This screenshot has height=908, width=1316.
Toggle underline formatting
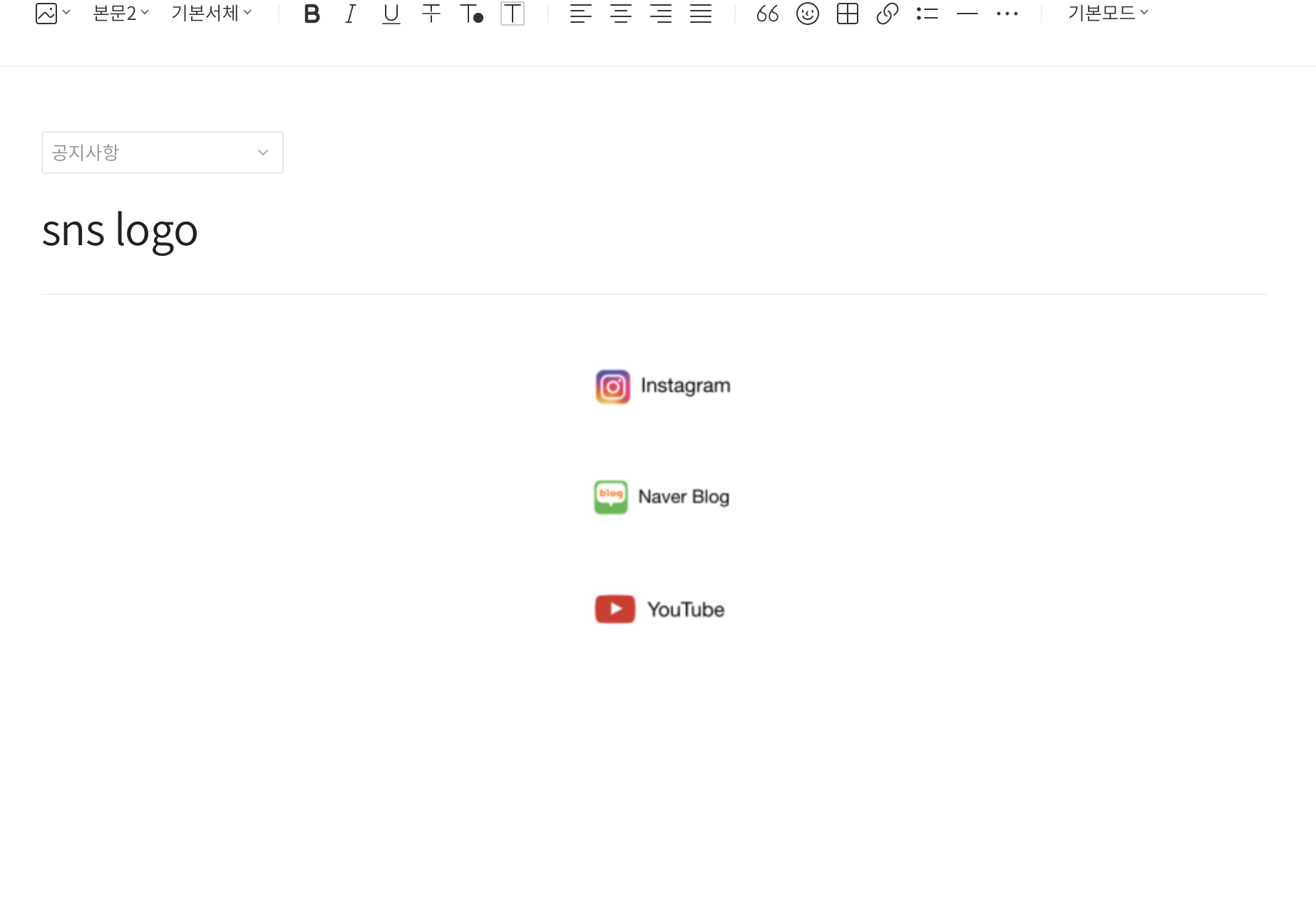391,14
